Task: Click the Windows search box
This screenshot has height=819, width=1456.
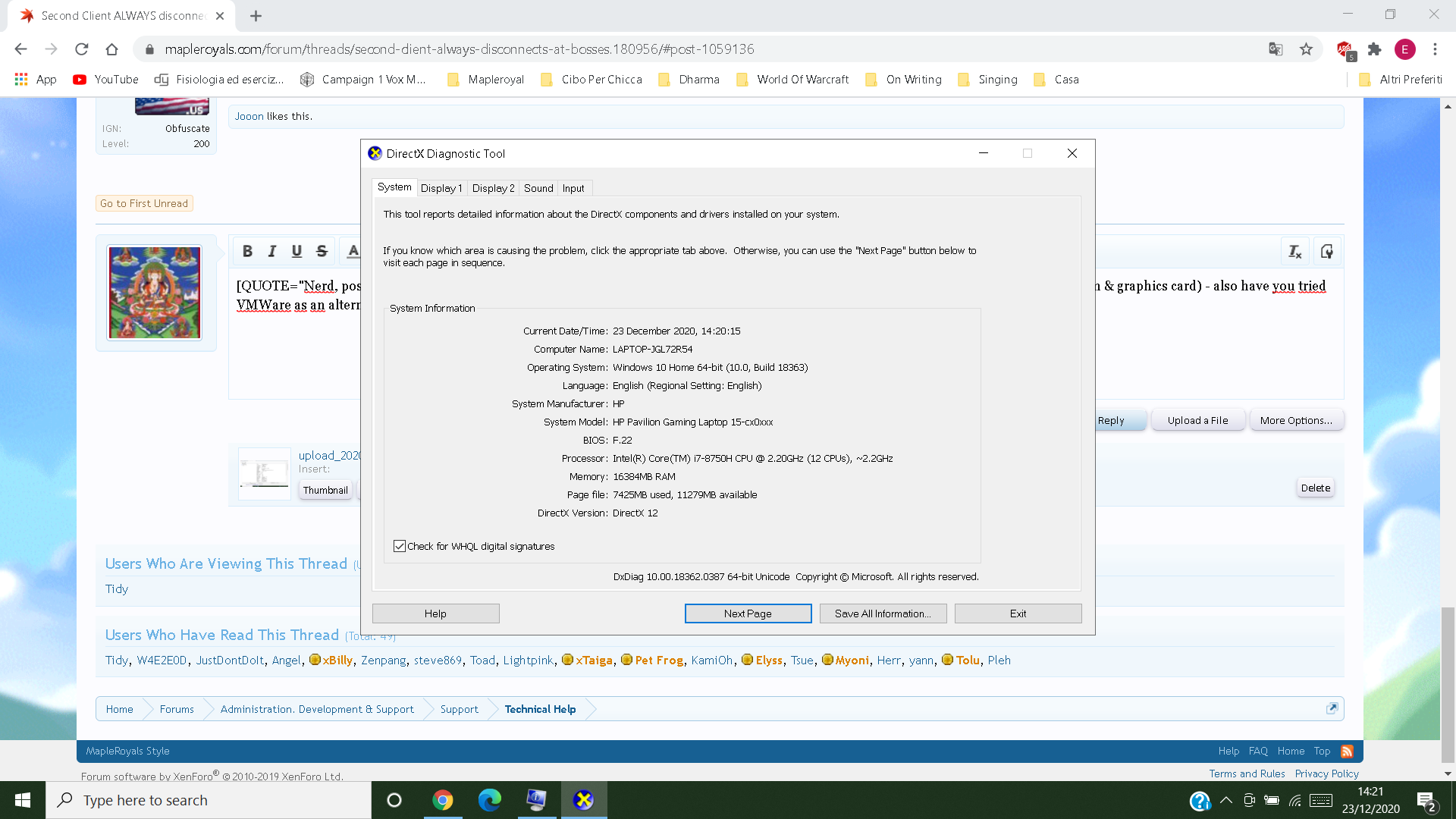Action: 209,800
